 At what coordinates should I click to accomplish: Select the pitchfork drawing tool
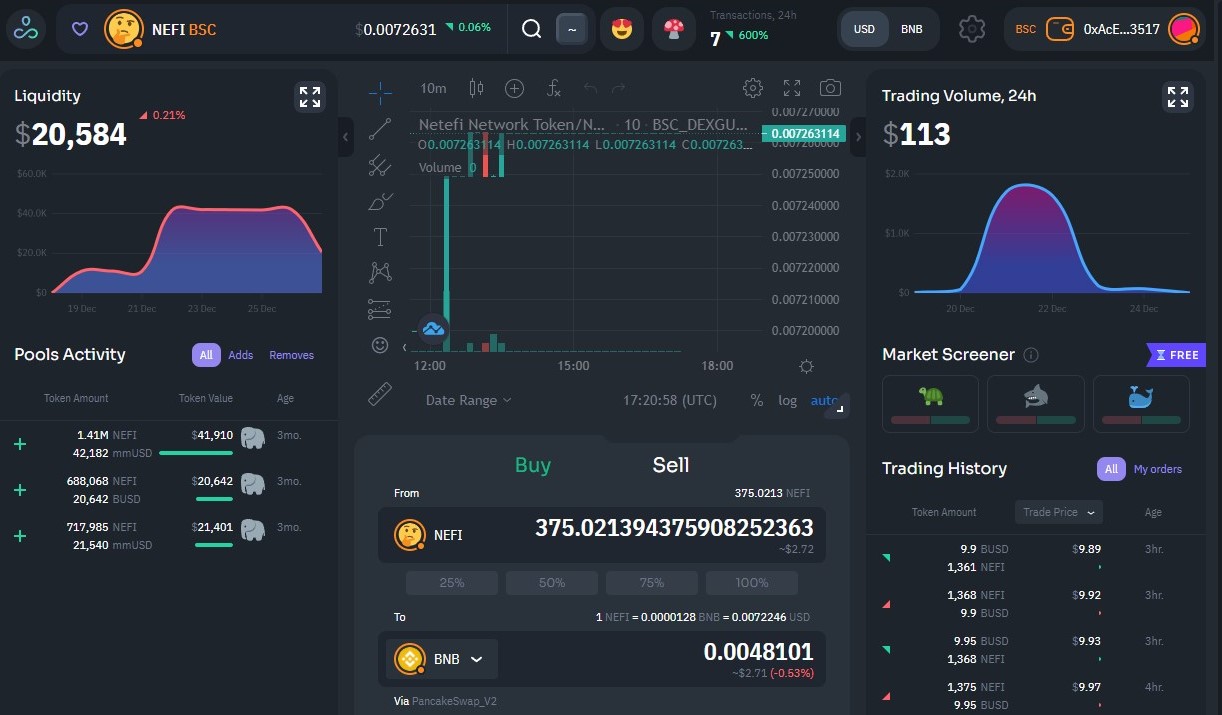point(380,165)
